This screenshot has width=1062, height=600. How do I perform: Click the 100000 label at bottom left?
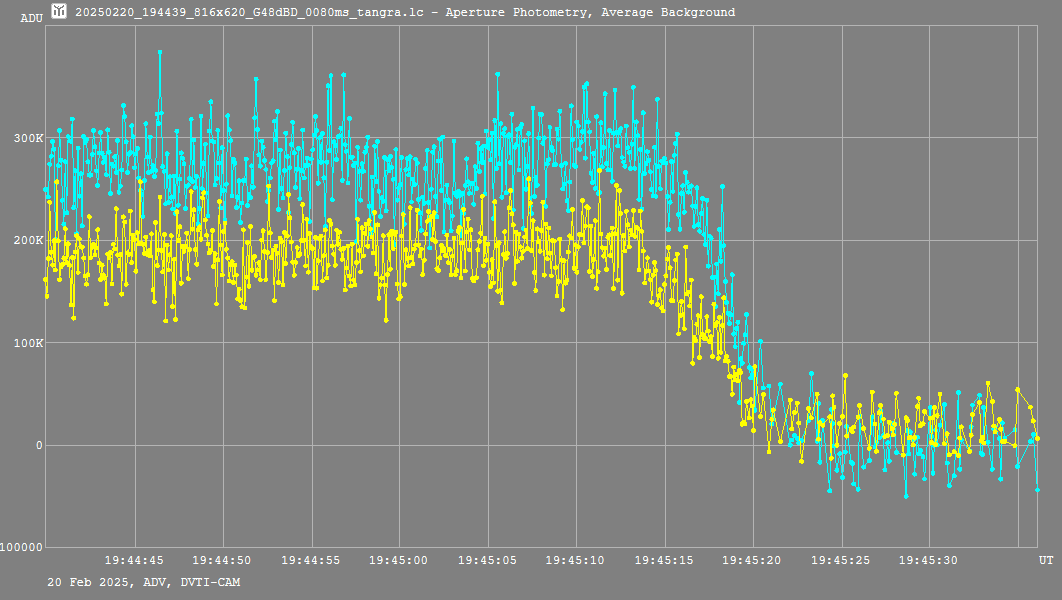coord(22,548)
